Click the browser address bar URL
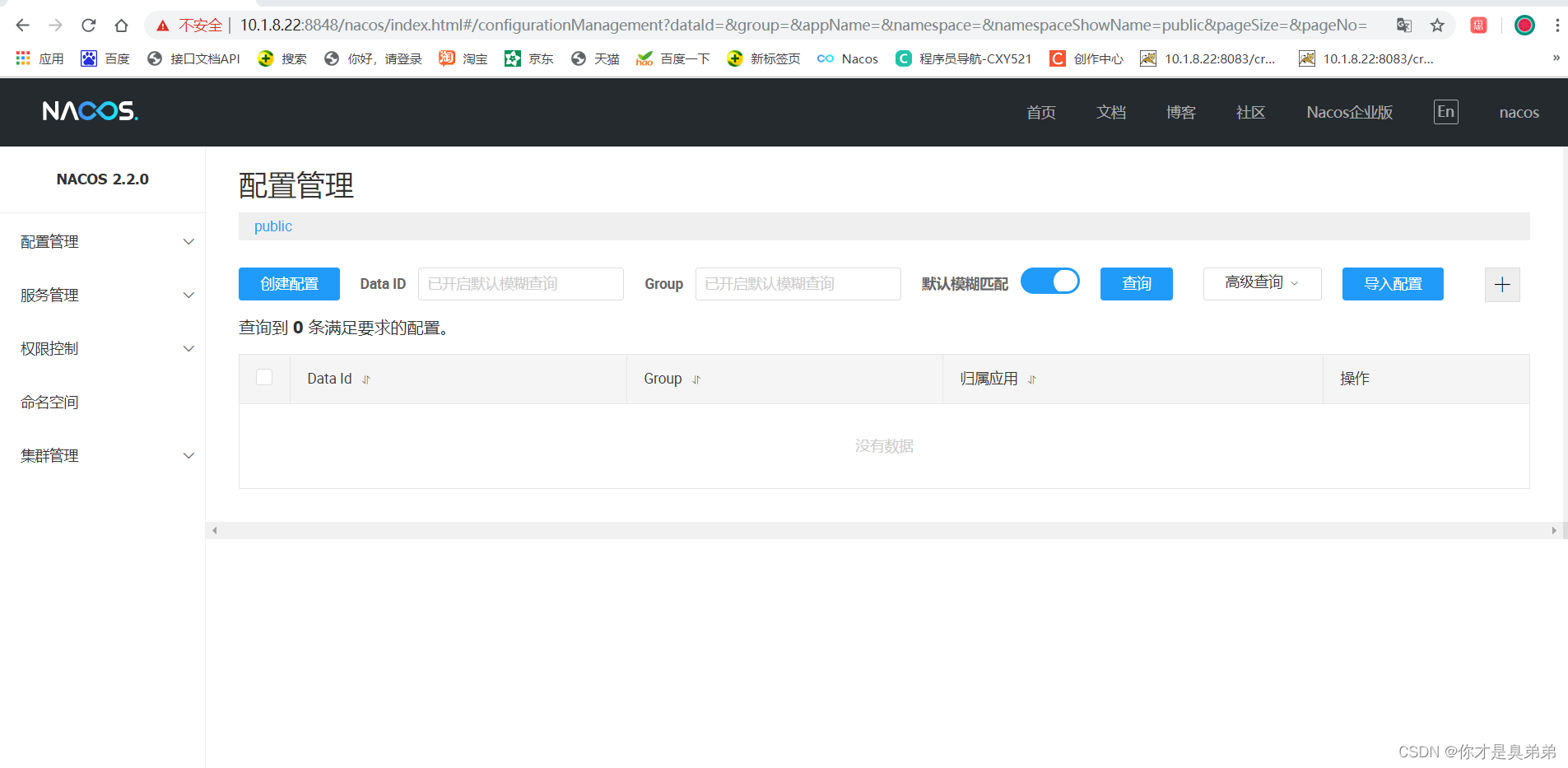1568x768 pixels. pyautogui.click(x=803, y=26)
